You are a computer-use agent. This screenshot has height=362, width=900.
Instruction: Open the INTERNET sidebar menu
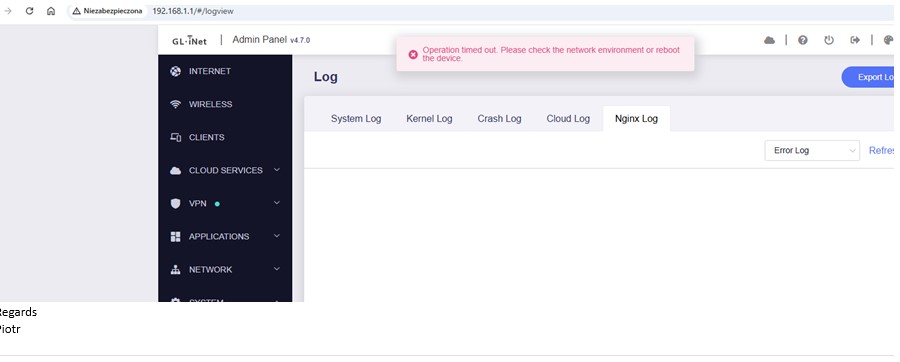point(225,71)
